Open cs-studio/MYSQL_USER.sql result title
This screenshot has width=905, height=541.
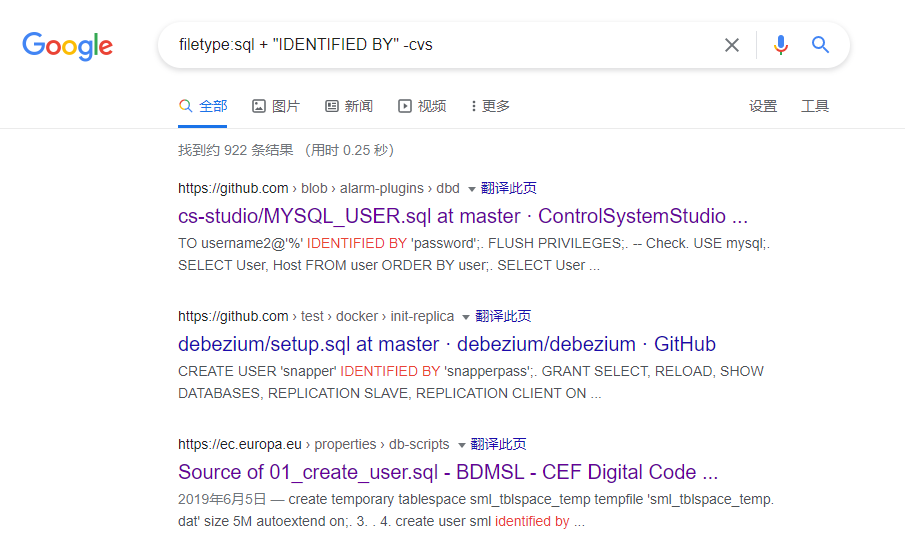463,216
